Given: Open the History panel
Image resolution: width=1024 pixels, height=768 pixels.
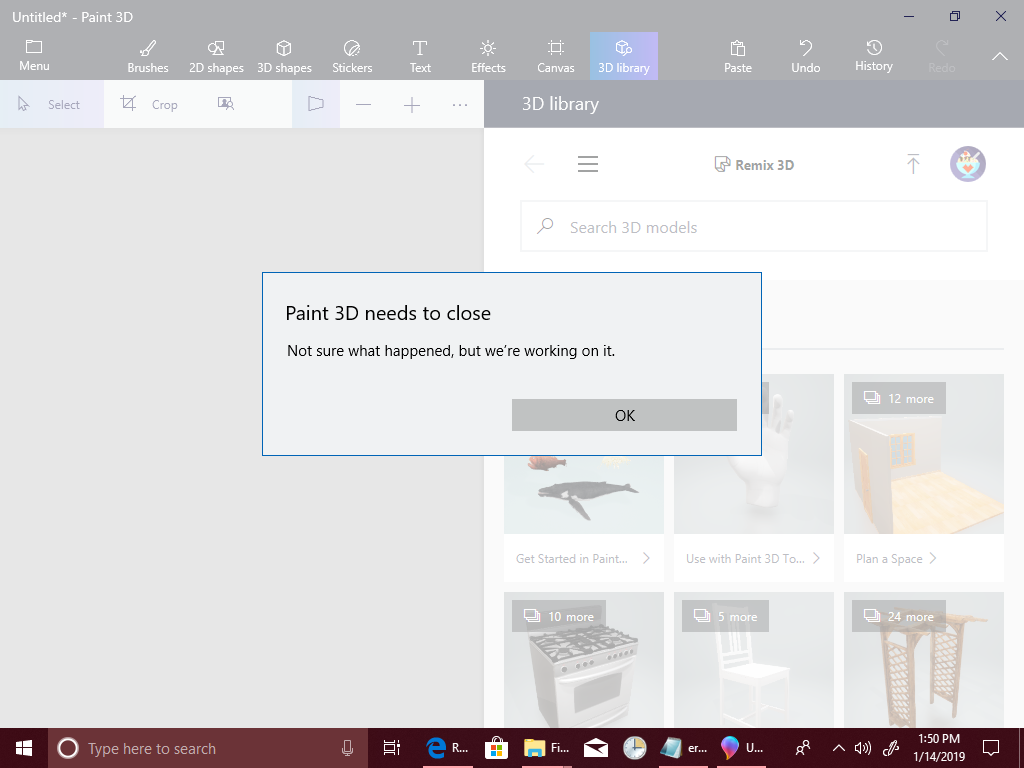Looking at the screenshot, I should 873,56.
